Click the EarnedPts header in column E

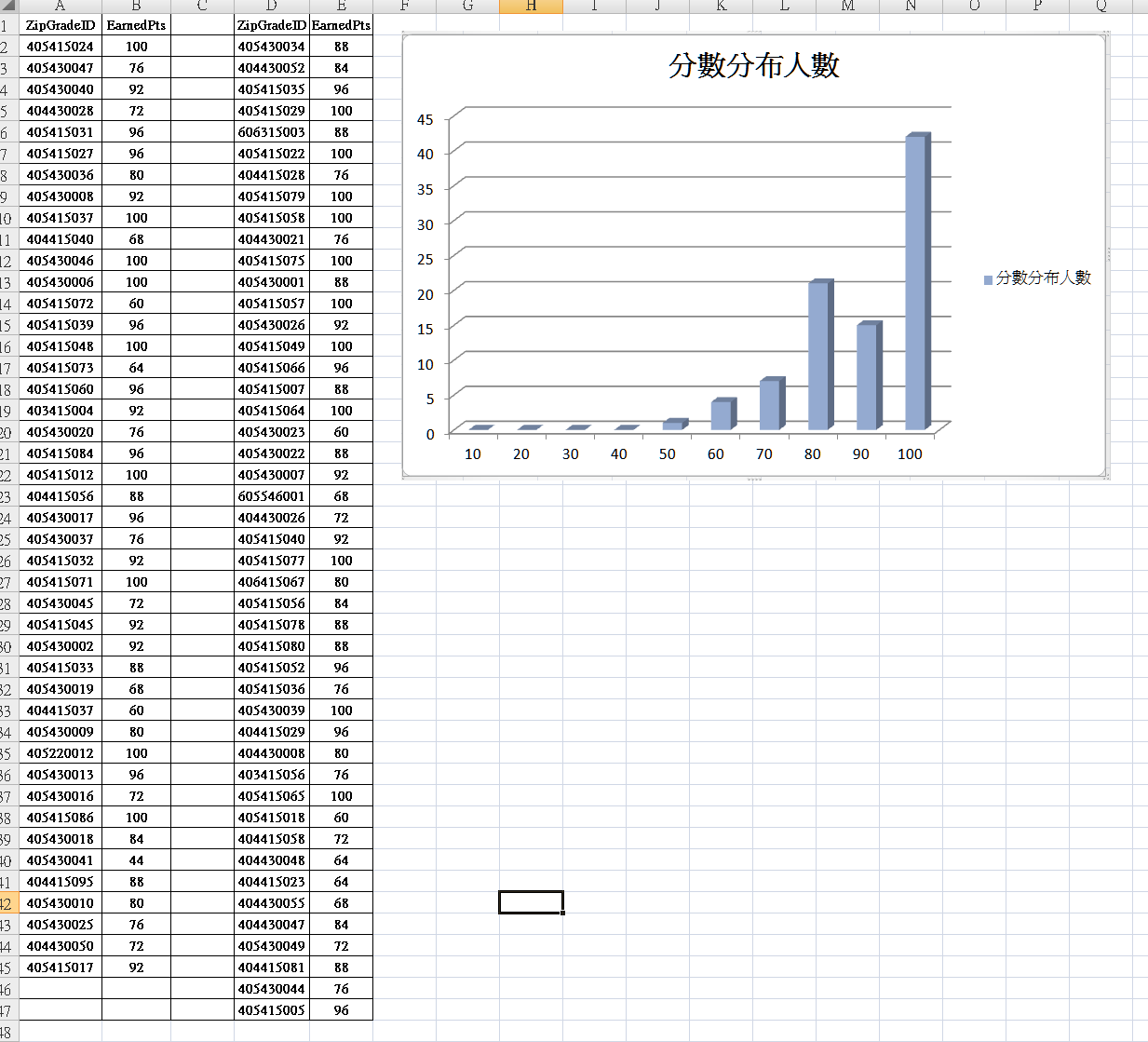341,25
